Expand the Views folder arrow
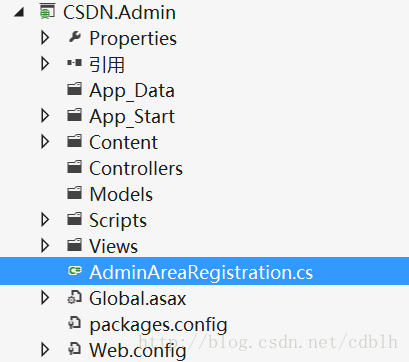The width and height of the screenshot is (409, 362). 45,246
